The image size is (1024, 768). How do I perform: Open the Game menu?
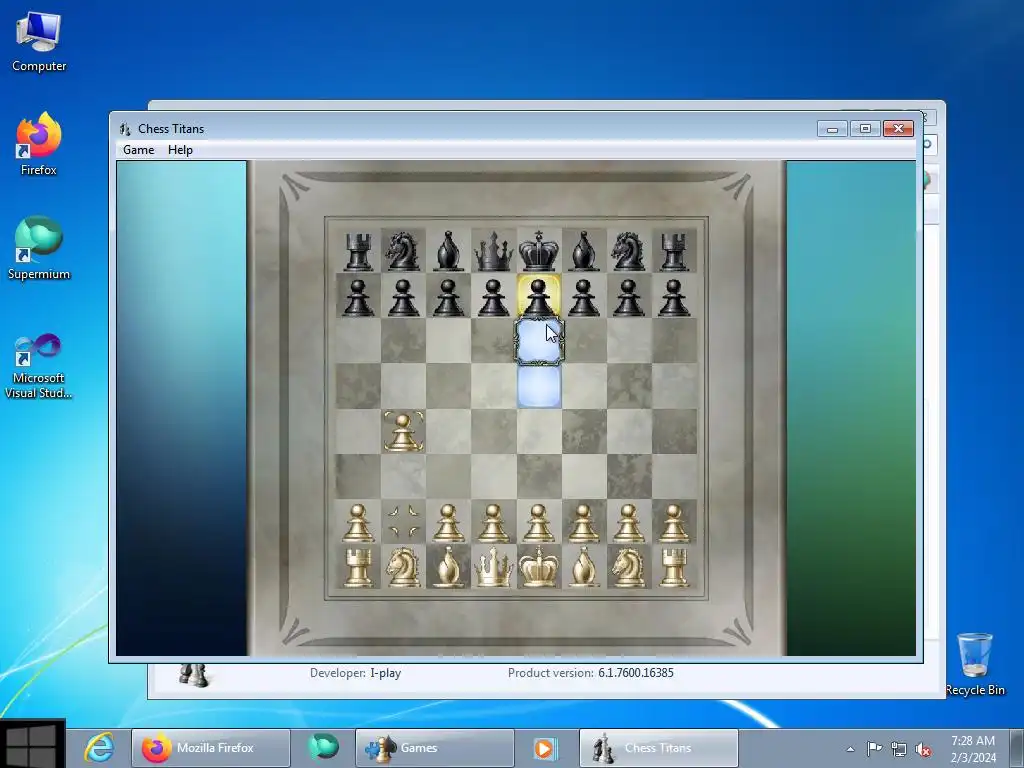point(138,150)
